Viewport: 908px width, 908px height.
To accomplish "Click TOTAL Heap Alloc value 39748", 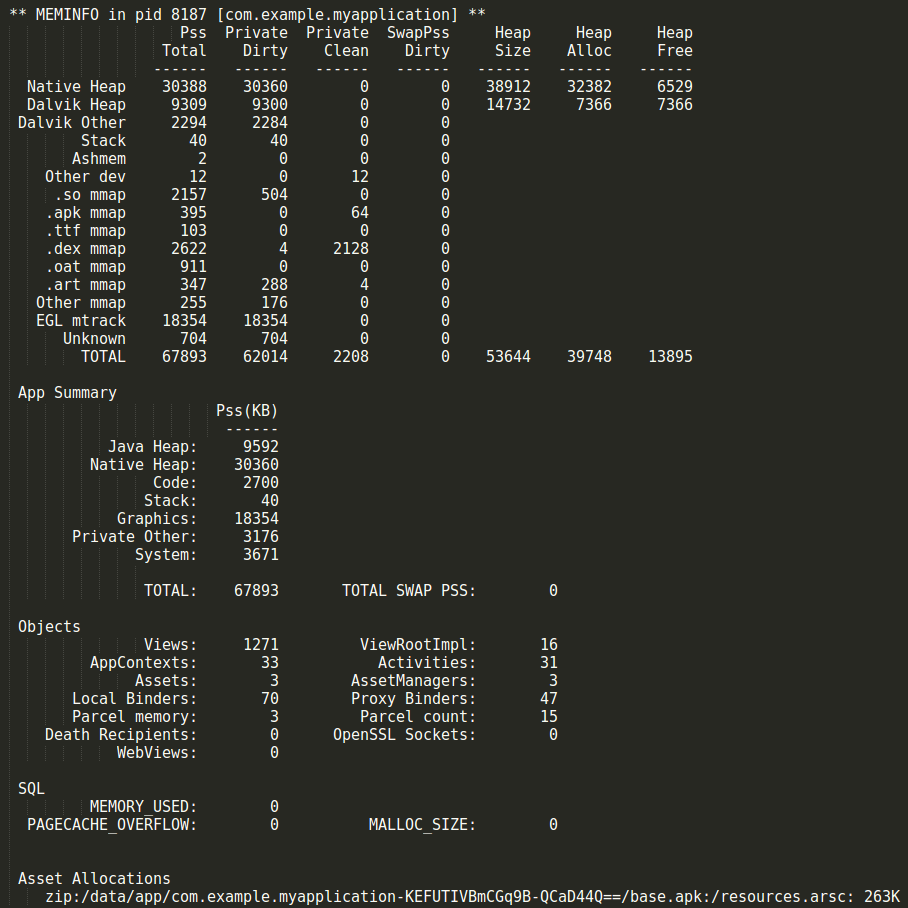I will 590,357.
